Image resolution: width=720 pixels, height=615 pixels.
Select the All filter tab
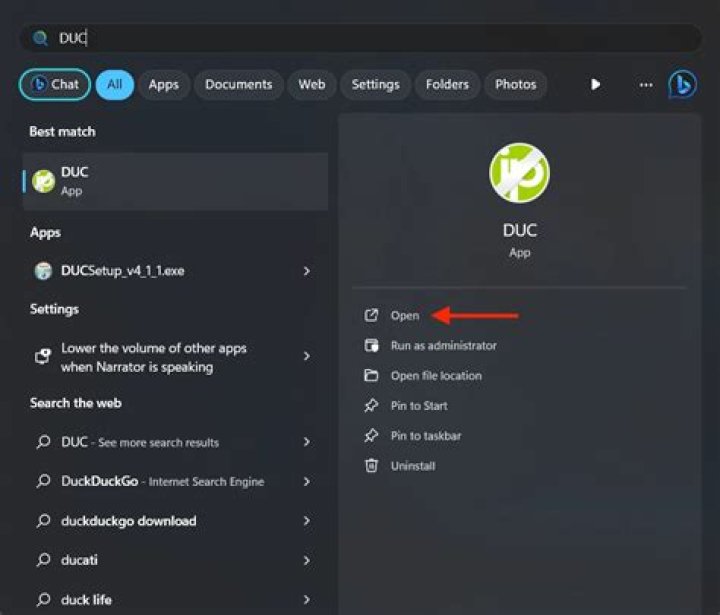pos(115,85)
